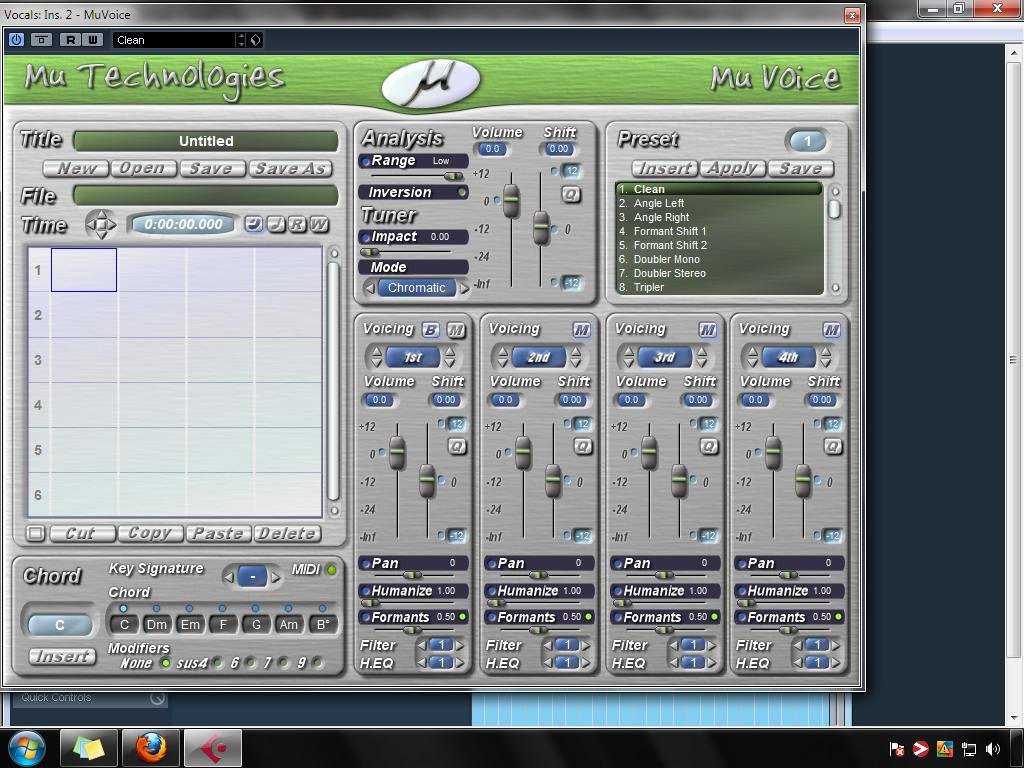Toggle the MIDI LED in Chord section
The height and width of the screenshot is (768, 1024).
[332, 570]
